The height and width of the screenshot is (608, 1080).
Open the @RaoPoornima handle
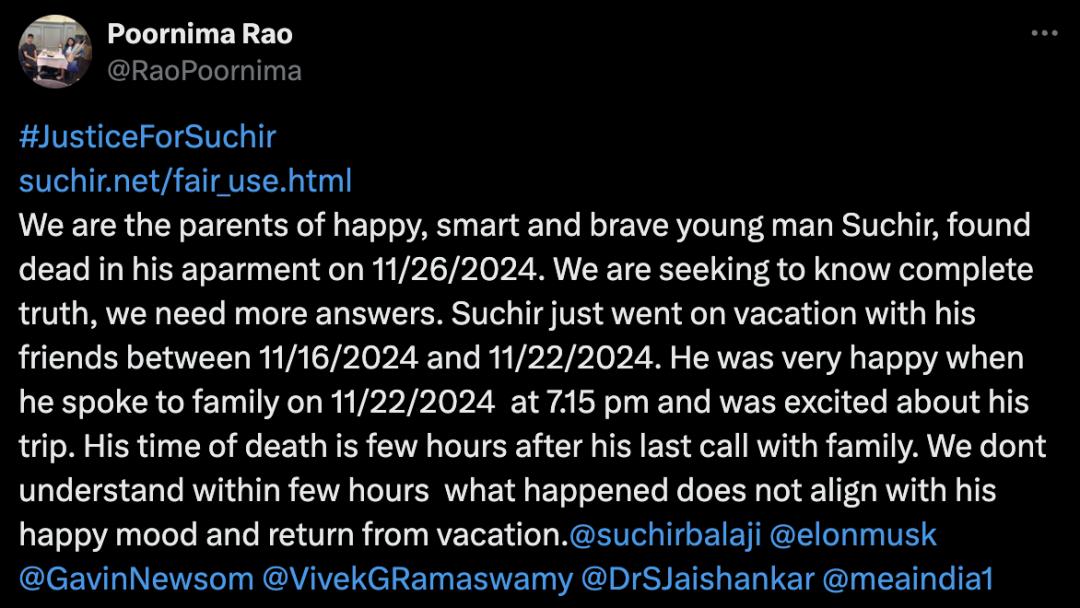click(x=205, y=71)
